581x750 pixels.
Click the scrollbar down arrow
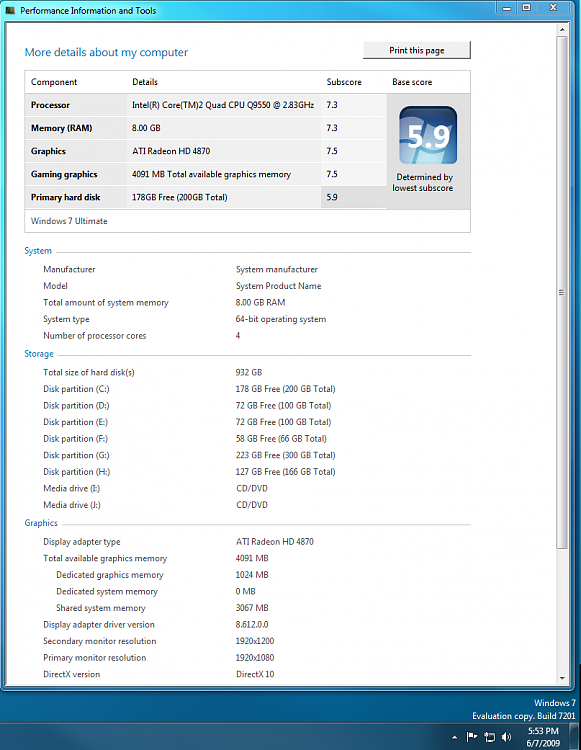562,678
